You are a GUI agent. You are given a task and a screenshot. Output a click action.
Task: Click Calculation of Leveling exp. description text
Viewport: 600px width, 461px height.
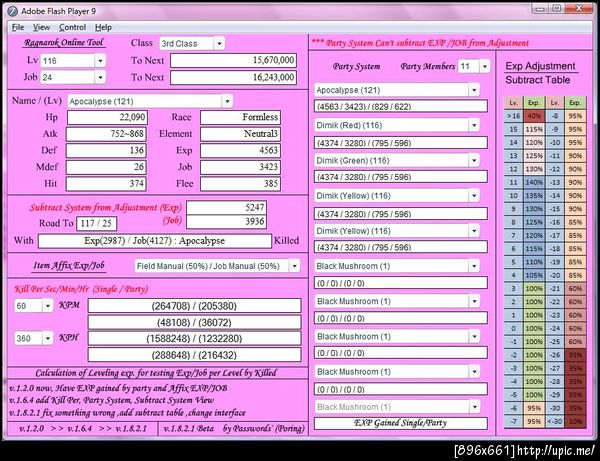[156, 373]
